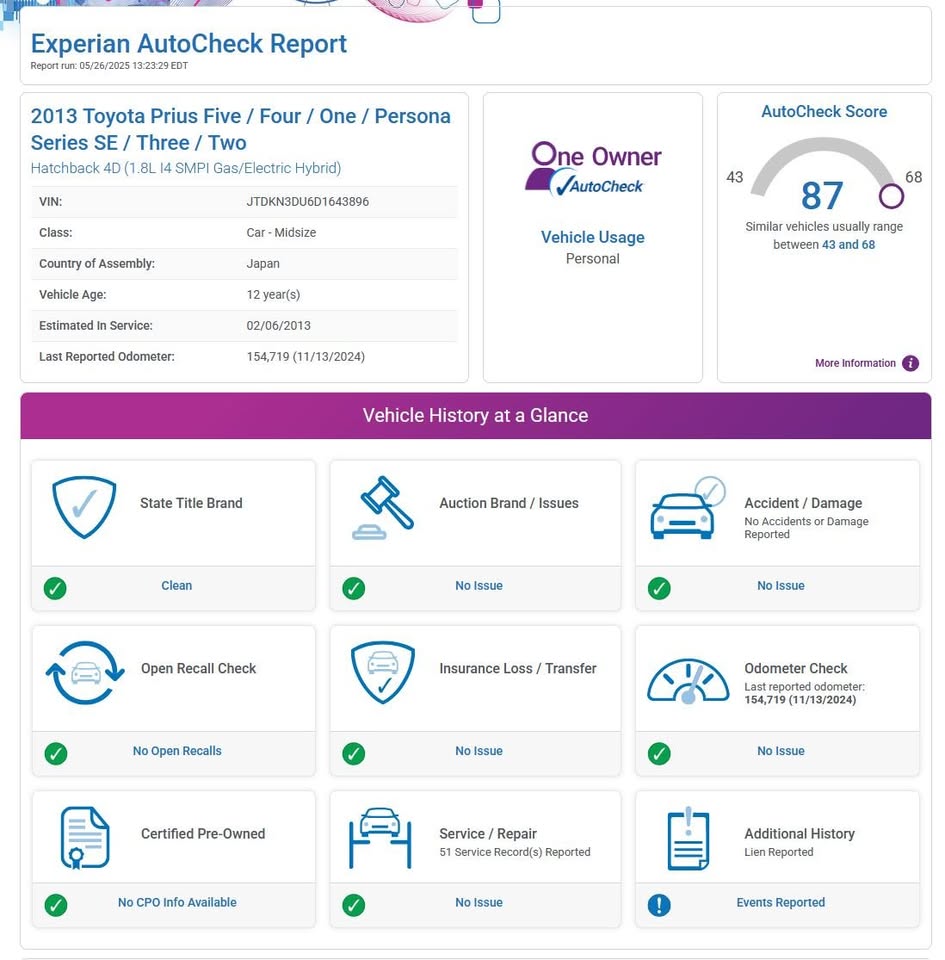Click the Hatchback 4D hybrid subtitle
The height and width of the screenshot is (960, 945).
pos(186,168)
